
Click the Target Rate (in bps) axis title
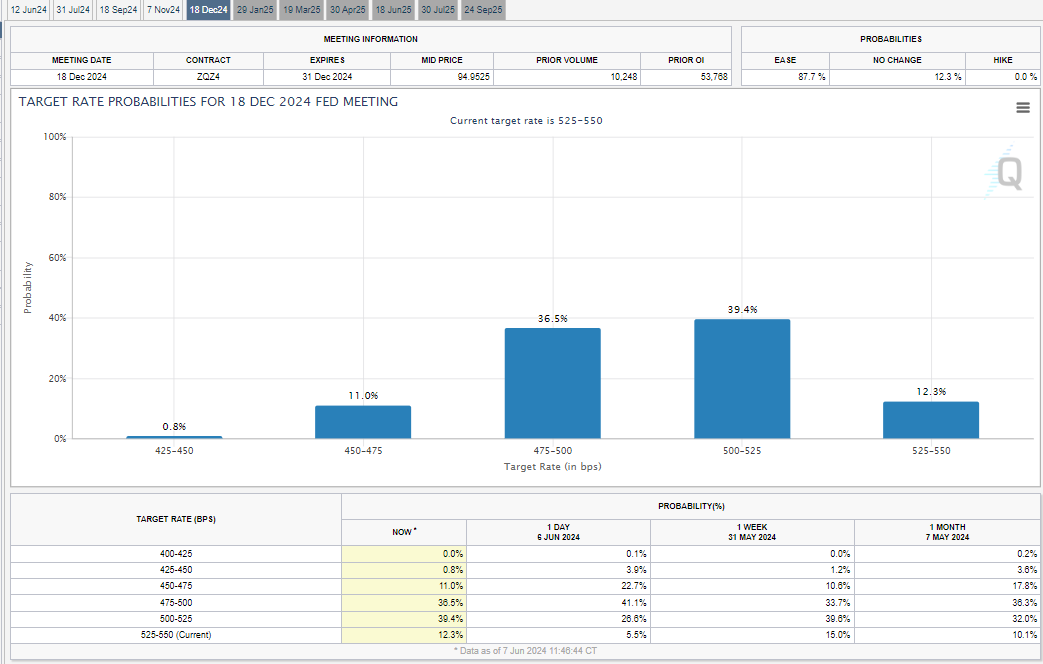tap(553, 466)
